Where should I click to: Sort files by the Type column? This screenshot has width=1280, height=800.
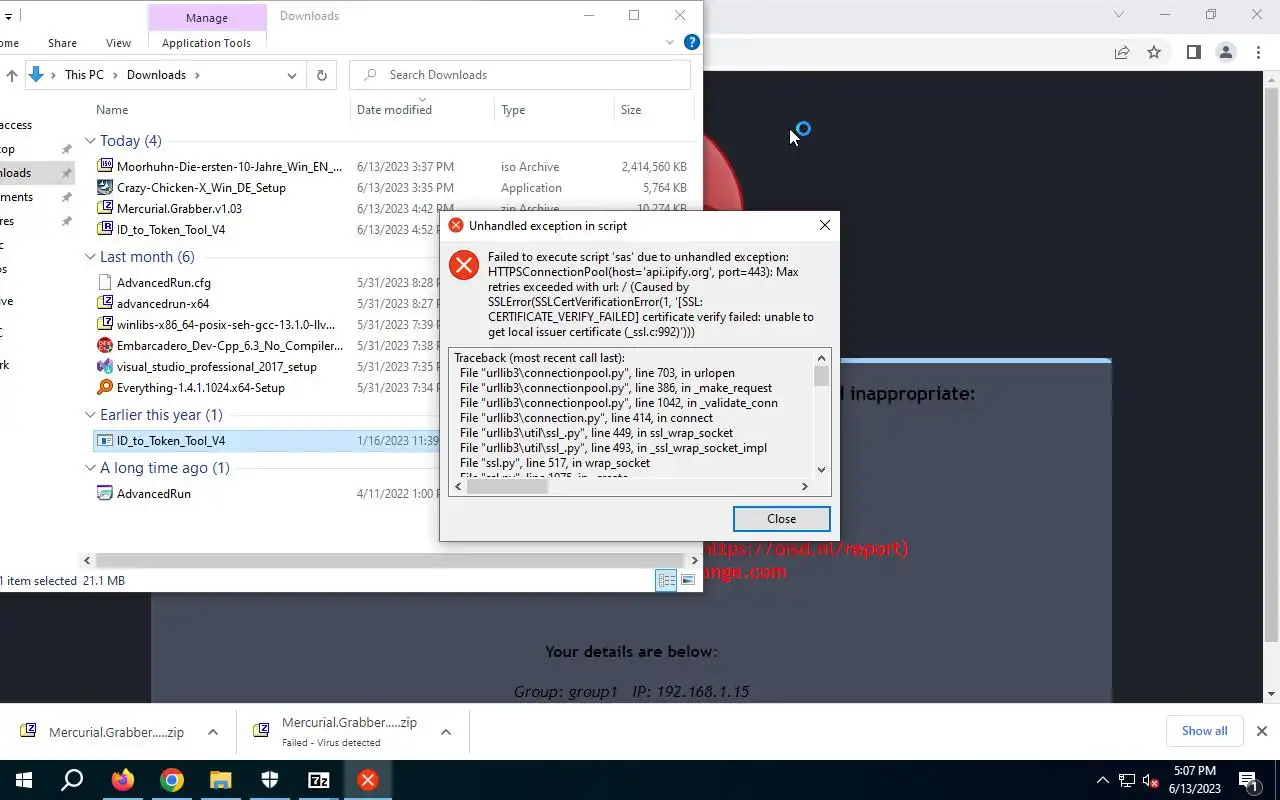coord(513,110)
